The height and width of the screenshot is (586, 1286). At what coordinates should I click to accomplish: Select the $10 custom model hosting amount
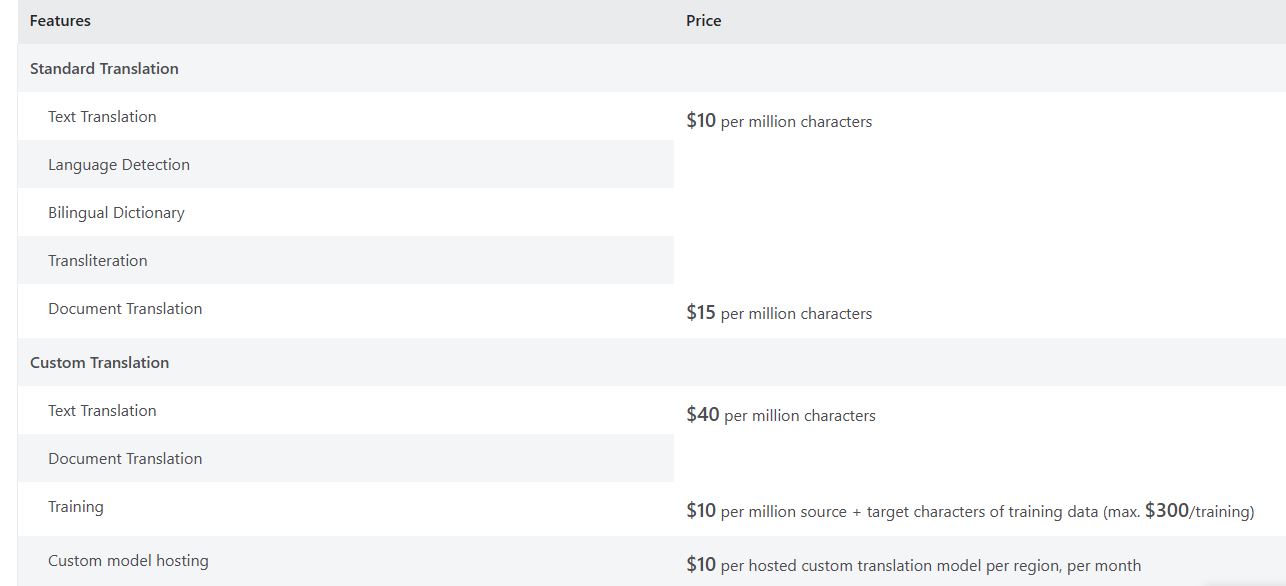(x=701, y=565)
